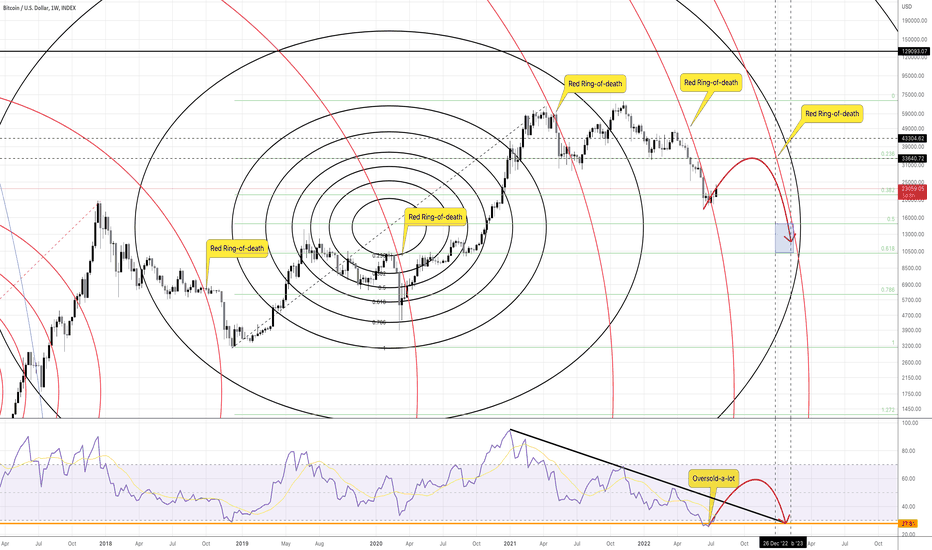
Task: Click the orange RSI level label on the RSI scale
Action: [x=908, y=524]
